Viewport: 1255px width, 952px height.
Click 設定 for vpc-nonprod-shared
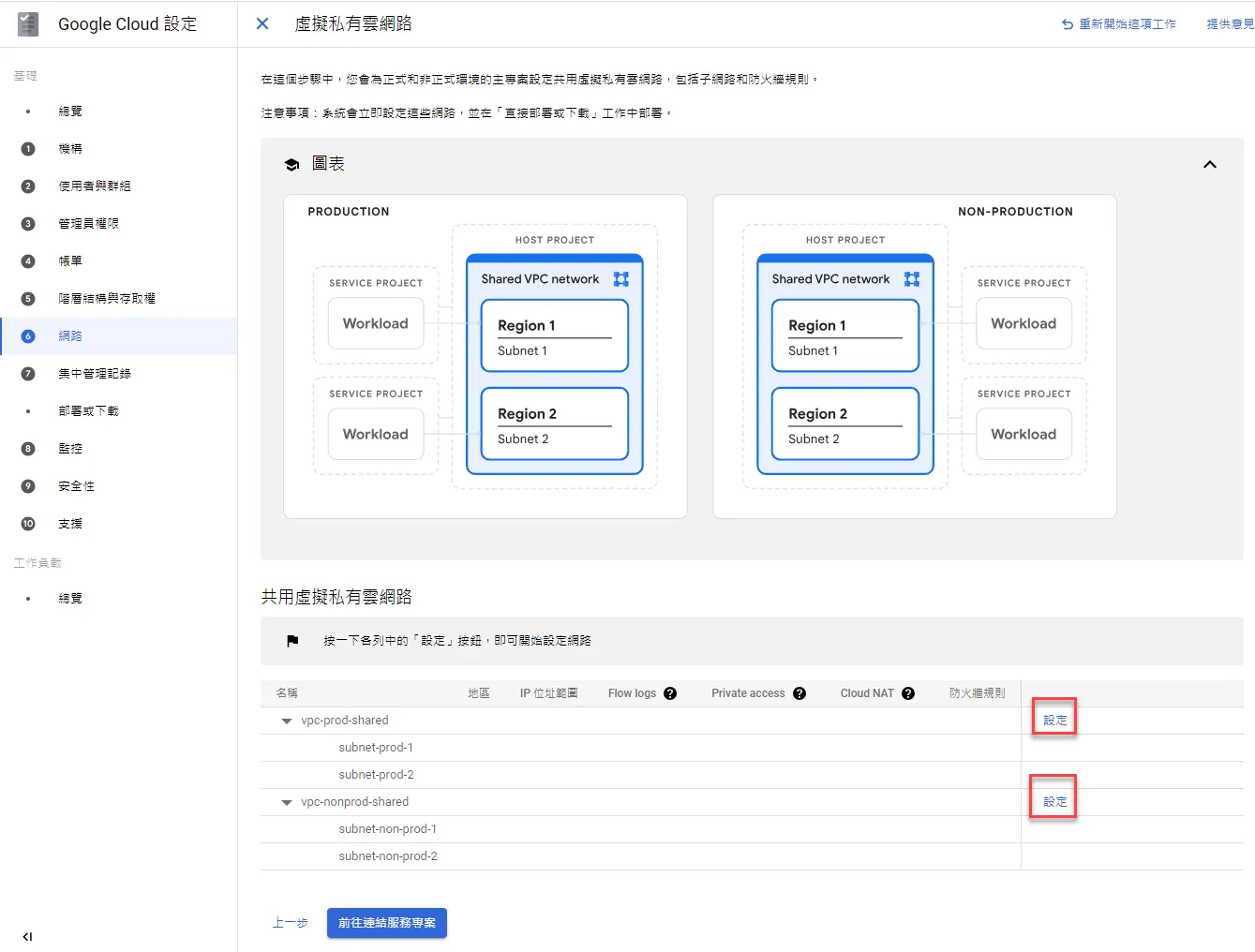point(1055,802)
